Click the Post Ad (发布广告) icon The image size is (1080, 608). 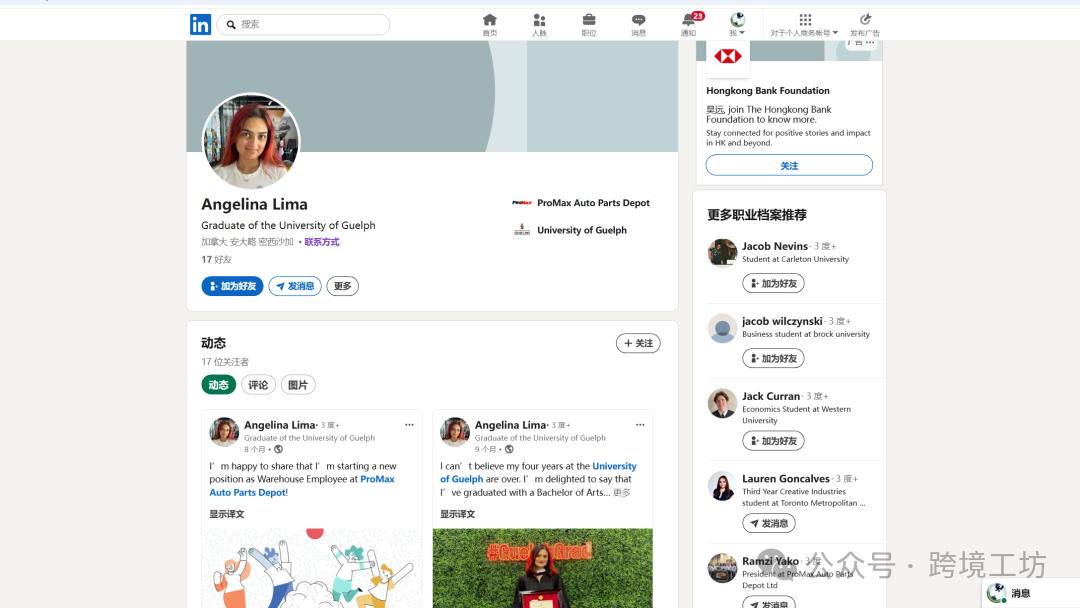point(865,20)
